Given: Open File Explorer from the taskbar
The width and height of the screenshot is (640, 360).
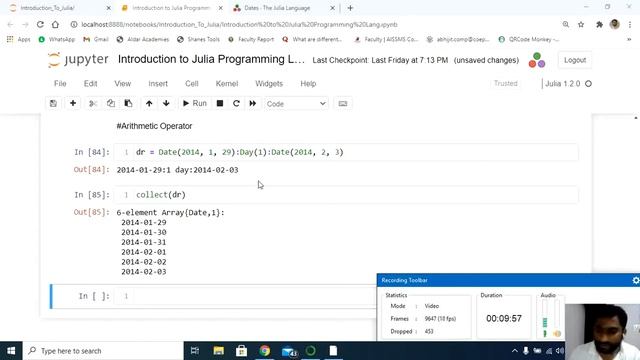Looking at the screenshot, I should coord(218,351).
